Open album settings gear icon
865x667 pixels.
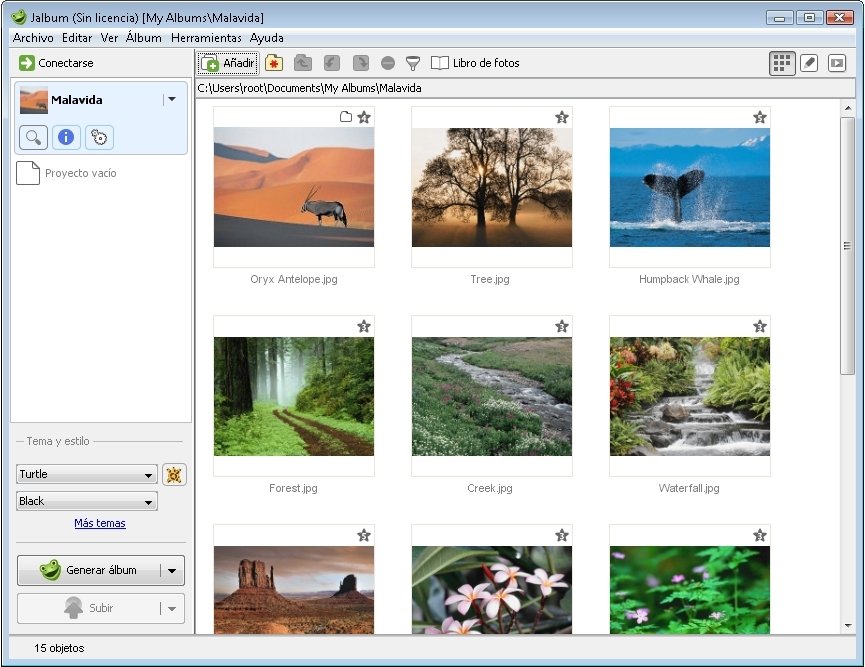(99, 137)
